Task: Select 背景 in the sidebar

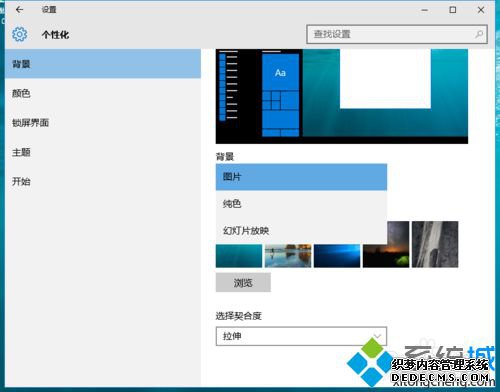Action: pos(103,64)
